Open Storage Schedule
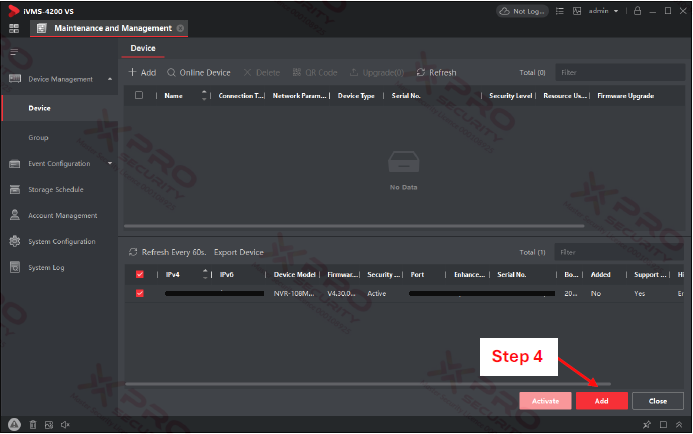The width and height of the screenshot is (693, 434). click(56, 190)
